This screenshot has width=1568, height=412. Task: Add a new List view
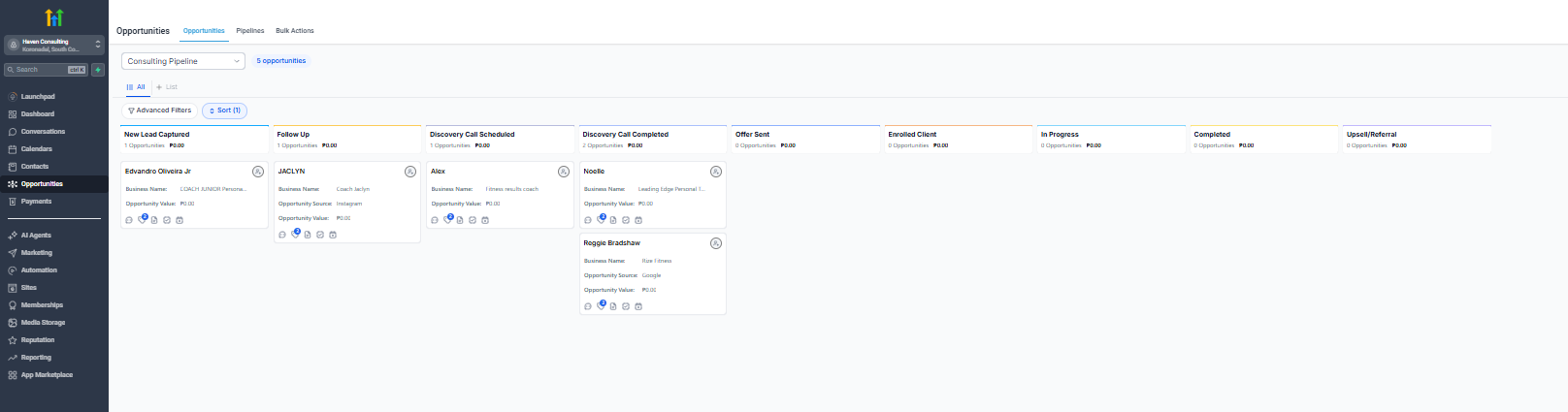pyautogui.click(x=167, y=87)
